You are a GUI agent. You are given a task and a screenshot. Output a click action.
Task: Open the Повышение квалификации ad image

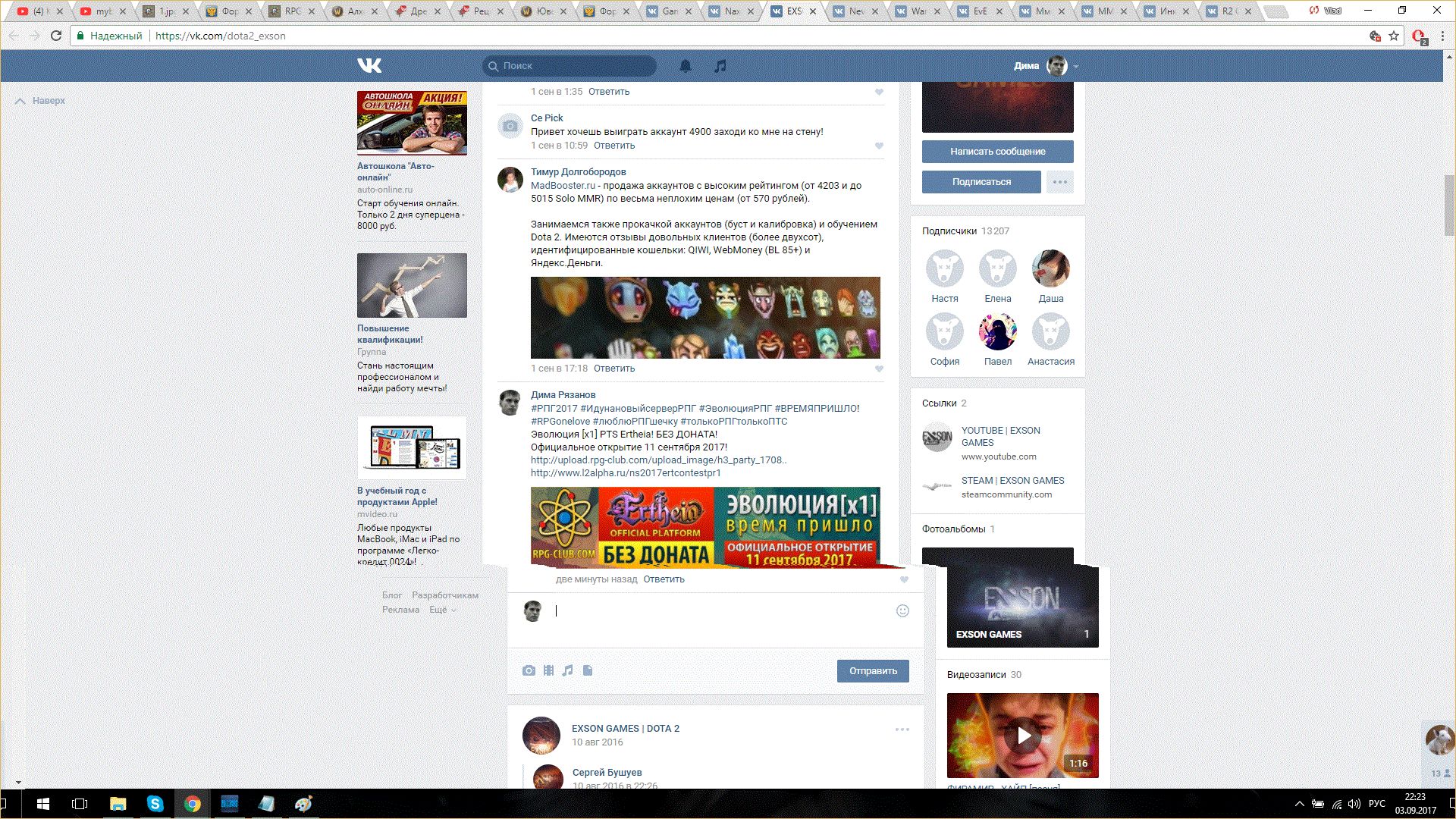[x=412, y=285]
